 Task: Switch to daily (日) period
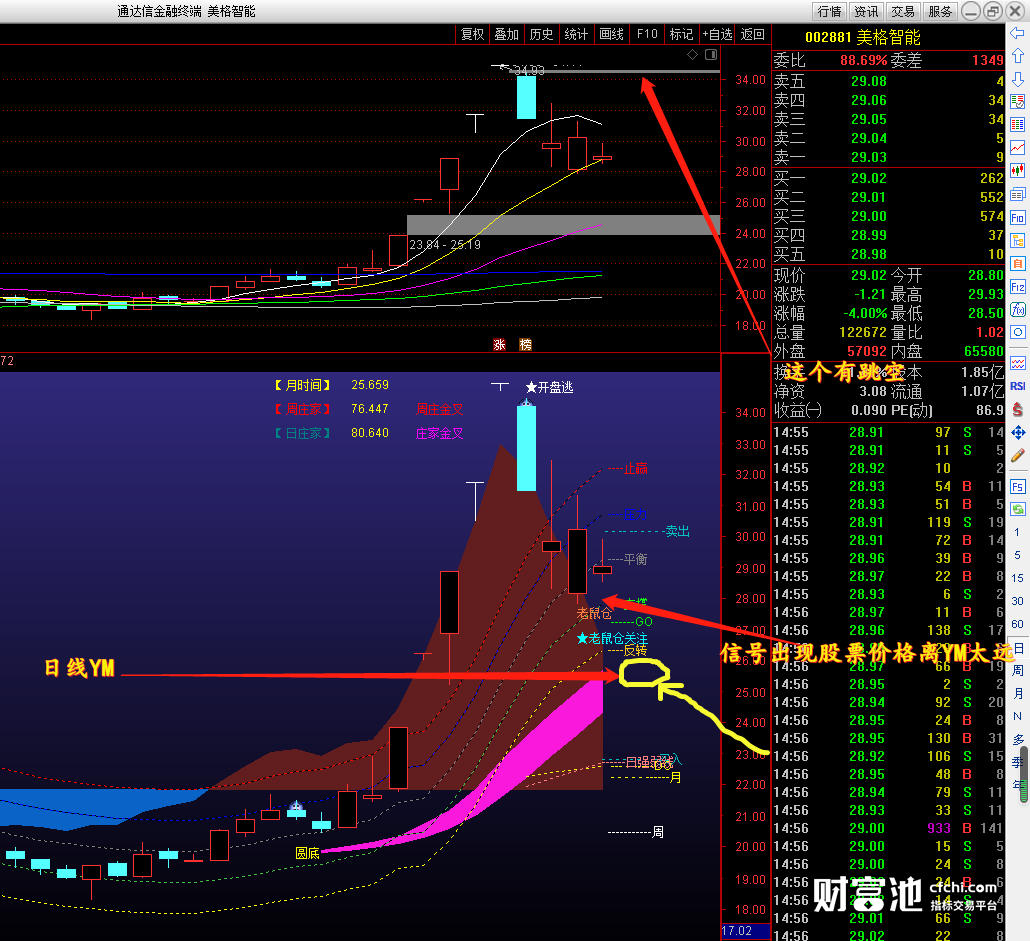tap(1018, 647)
